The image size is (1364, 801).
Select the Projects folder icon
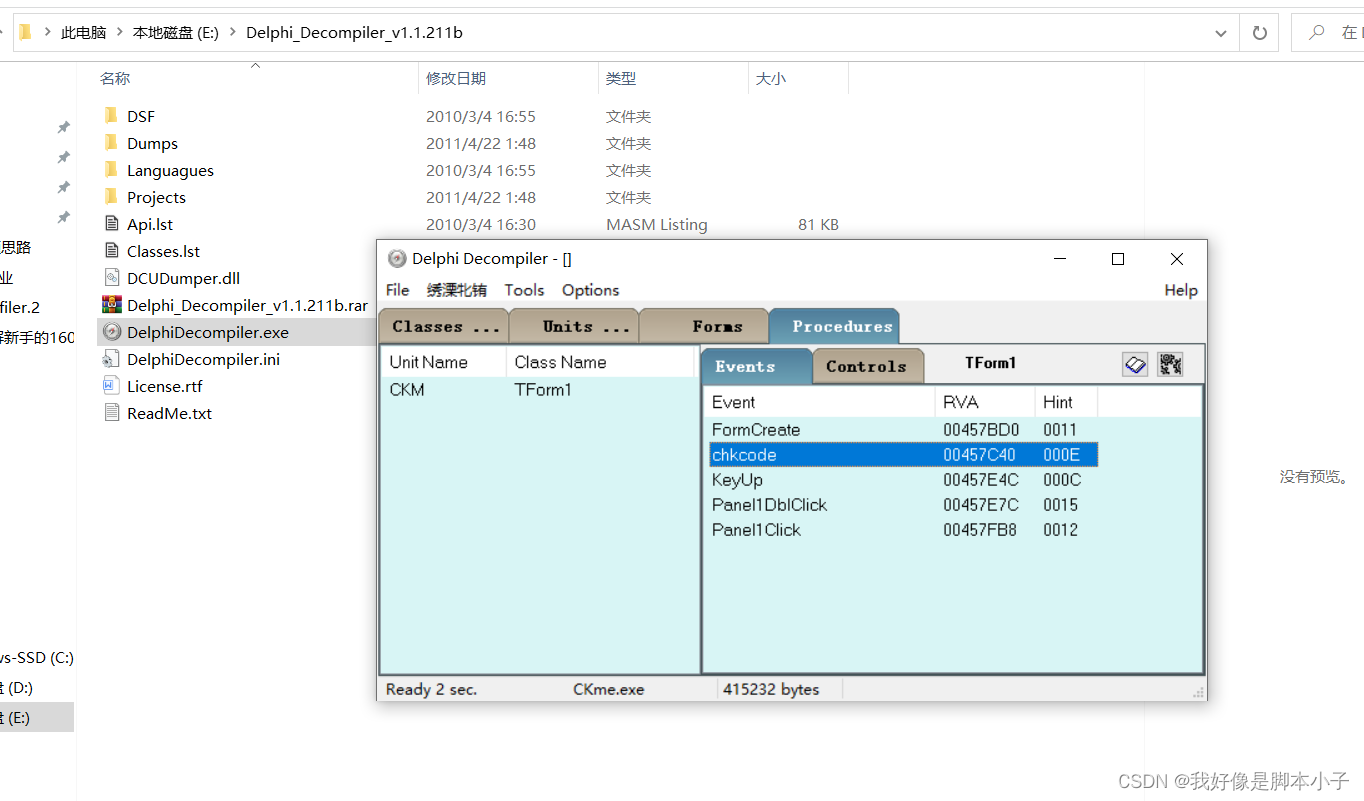click(111, 197)
